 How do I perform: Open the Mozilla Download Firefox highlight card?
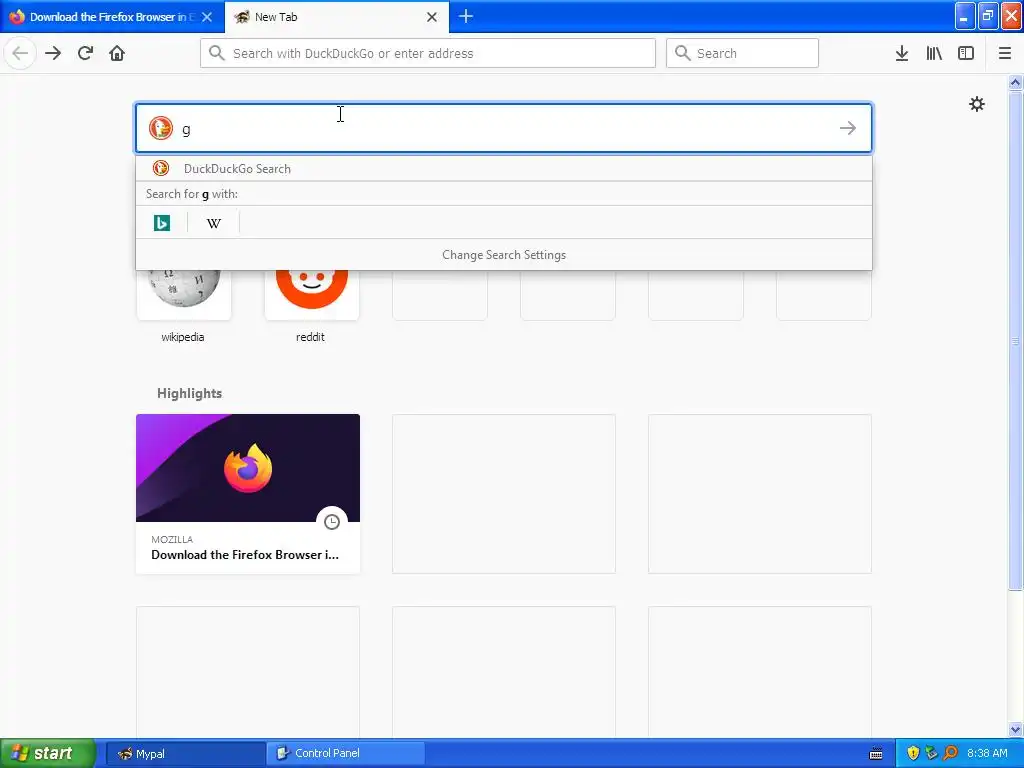[248, 494]
